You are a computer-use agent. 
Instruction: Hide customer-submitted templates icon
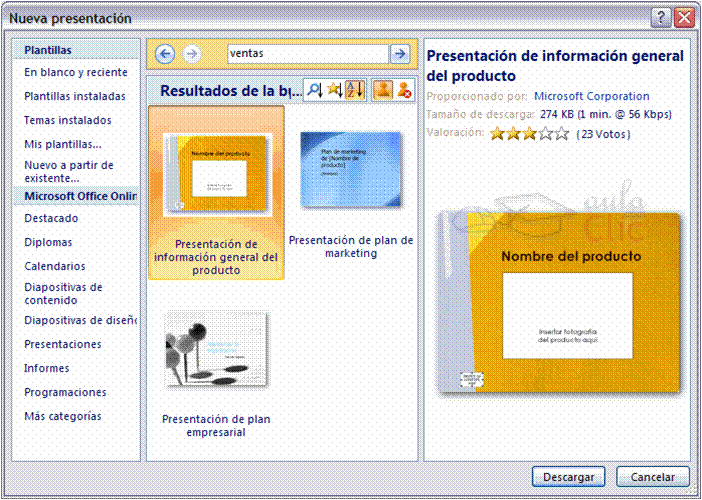(x=404, y=90)
